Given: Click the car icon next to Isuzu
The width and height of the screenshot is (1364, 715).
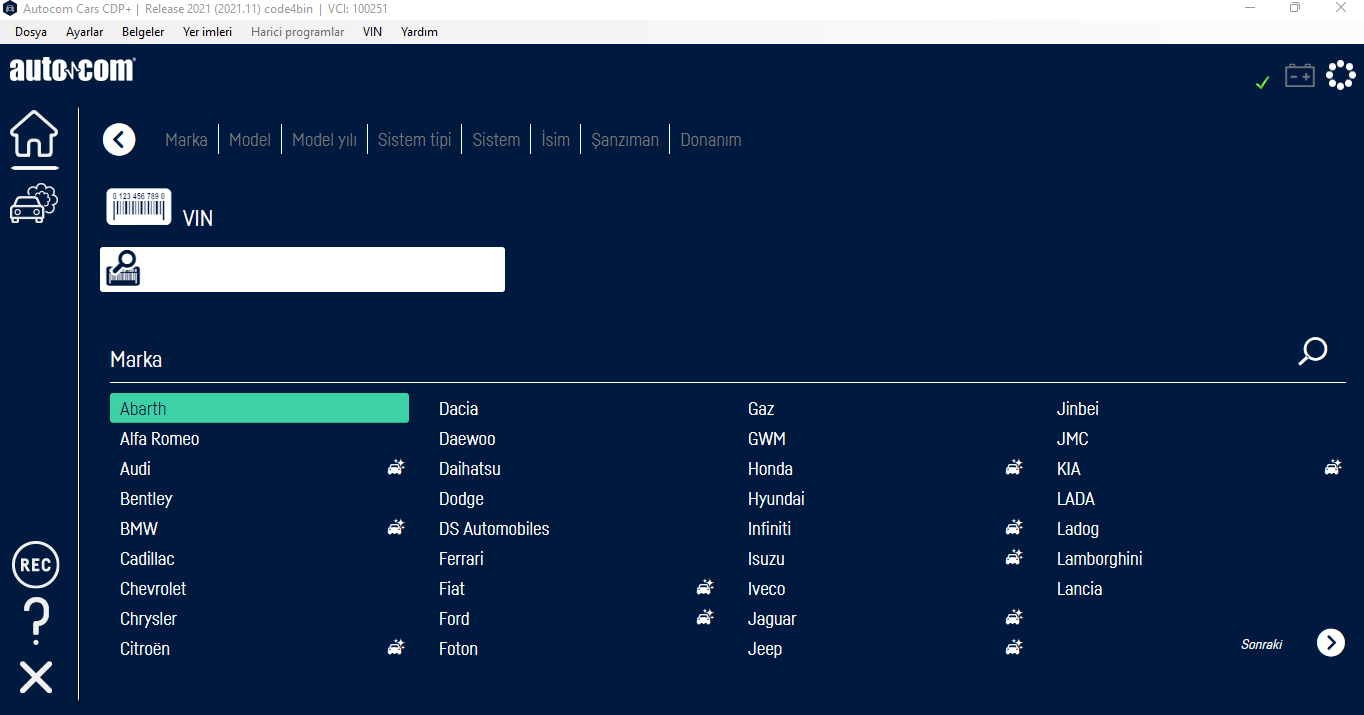Looking at the screenshot, I should 1014,557.
